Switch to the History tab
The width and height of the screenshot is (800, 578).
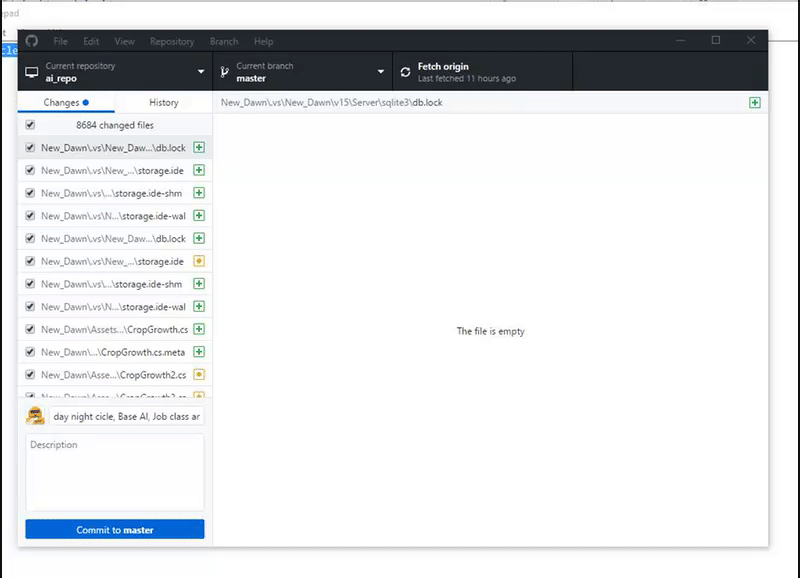(x=163, y=102)
